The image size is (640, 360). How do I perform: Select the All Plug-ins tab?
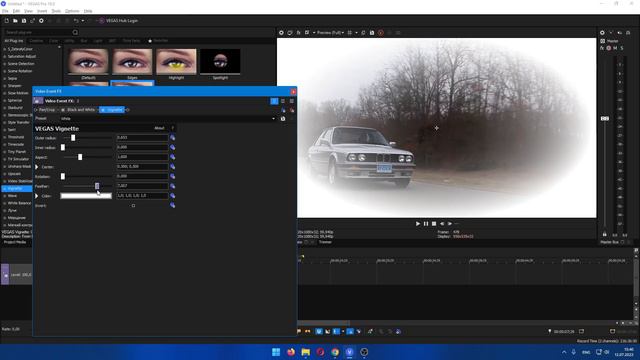click(14, 41)
